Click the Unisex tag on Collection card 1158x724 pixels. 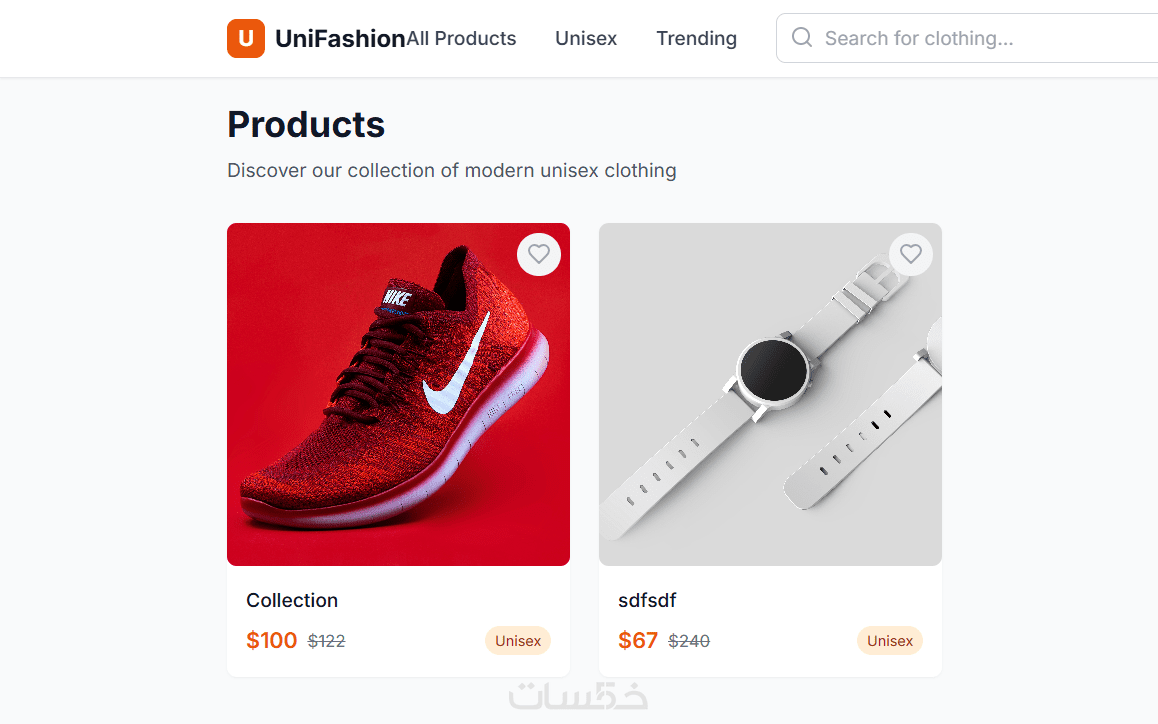[518, 641]
